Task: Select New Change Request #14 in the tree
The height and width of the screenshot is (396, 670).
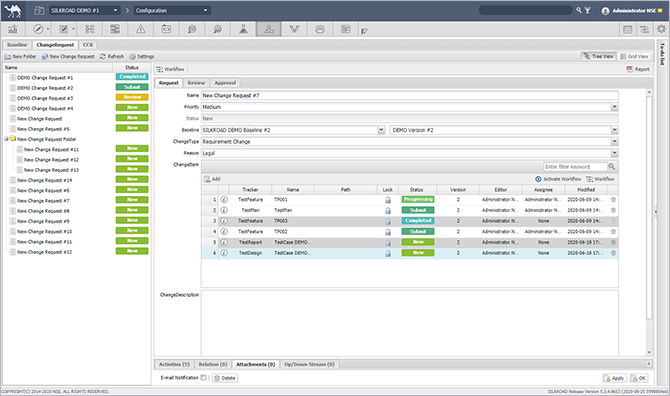Action: (x=44, y=180)
